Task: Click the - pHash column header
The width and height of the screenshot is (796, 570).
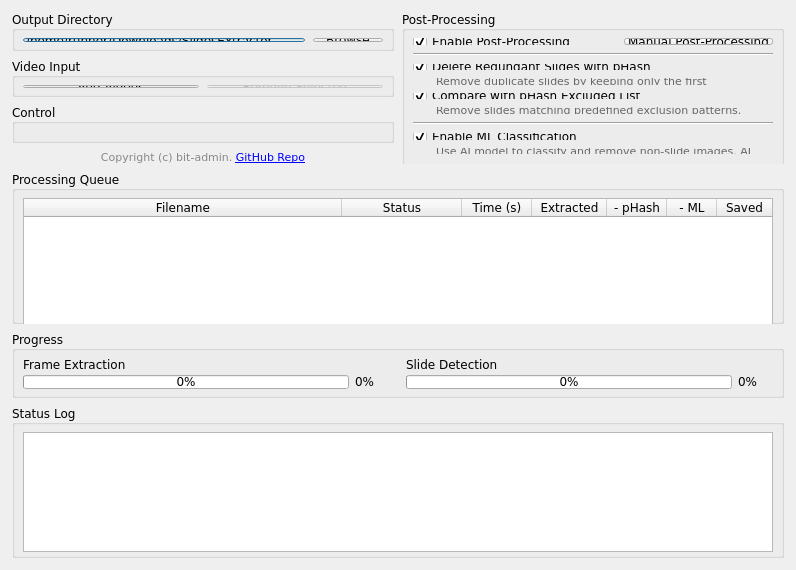Action: 637,208
